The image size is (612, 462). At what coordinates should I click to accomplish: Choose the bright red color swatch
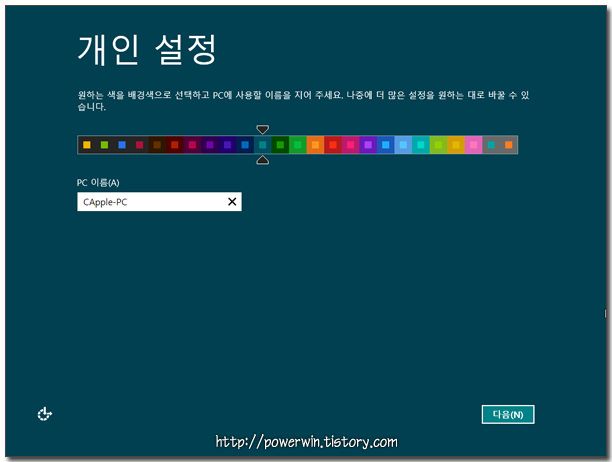[x=333, y=145]
